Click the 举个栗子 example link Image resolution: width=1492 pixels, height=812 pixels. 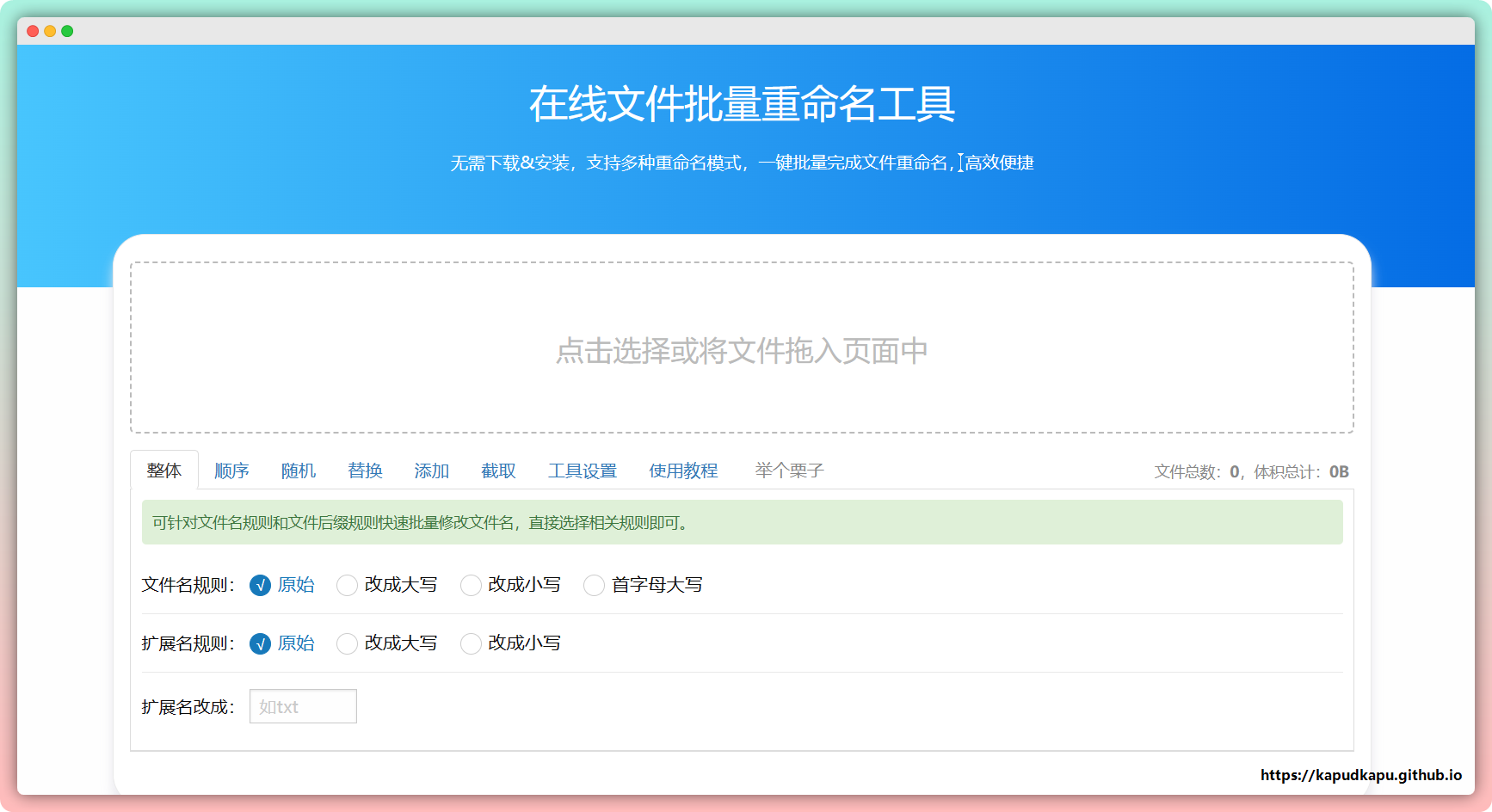point(789,471)
